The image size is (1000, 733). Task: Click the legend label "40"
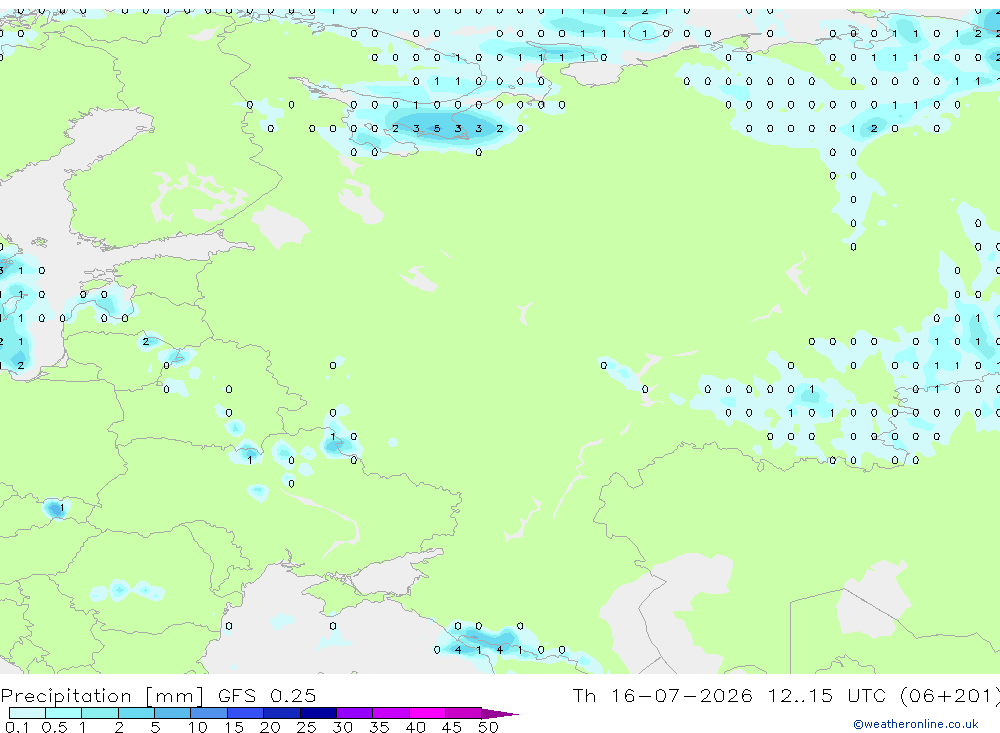416,727
